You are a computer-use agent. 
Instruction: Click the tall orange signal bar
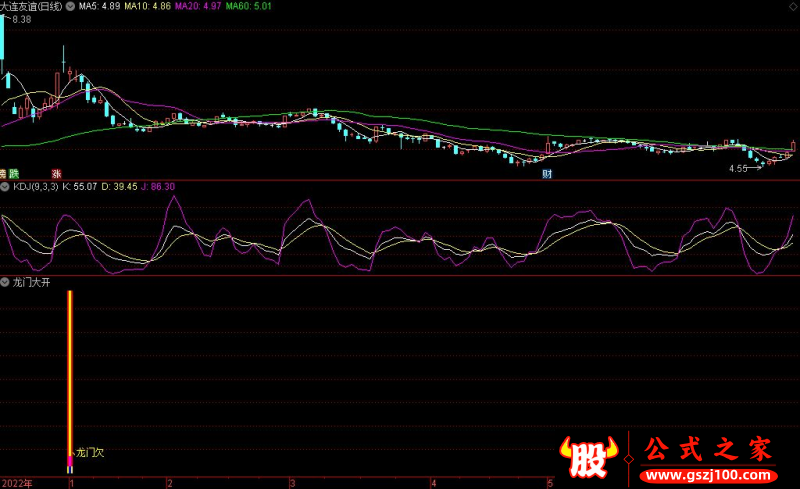[70, 370]
